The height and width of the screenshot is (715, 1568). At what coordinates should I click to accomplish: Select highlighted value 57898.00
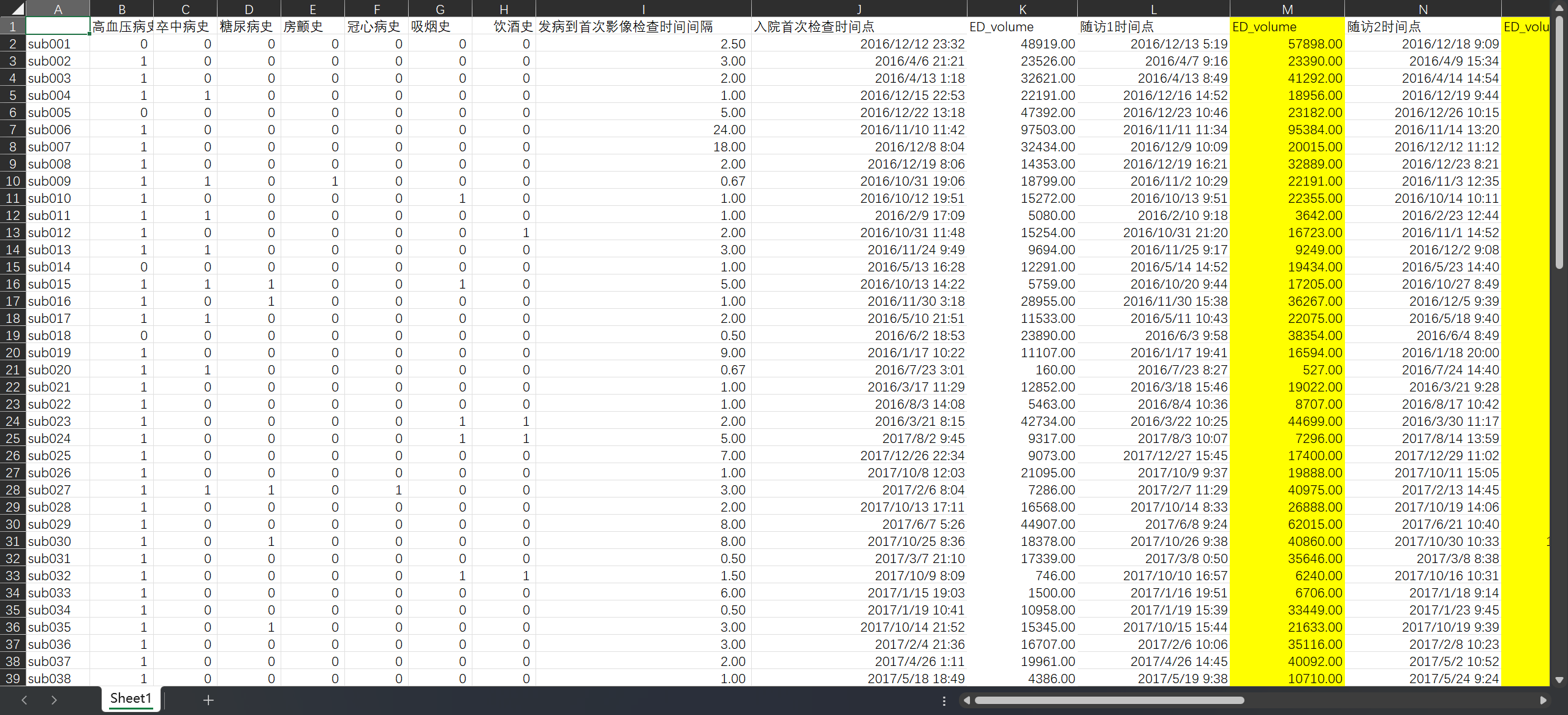(x=1287, y=44)
